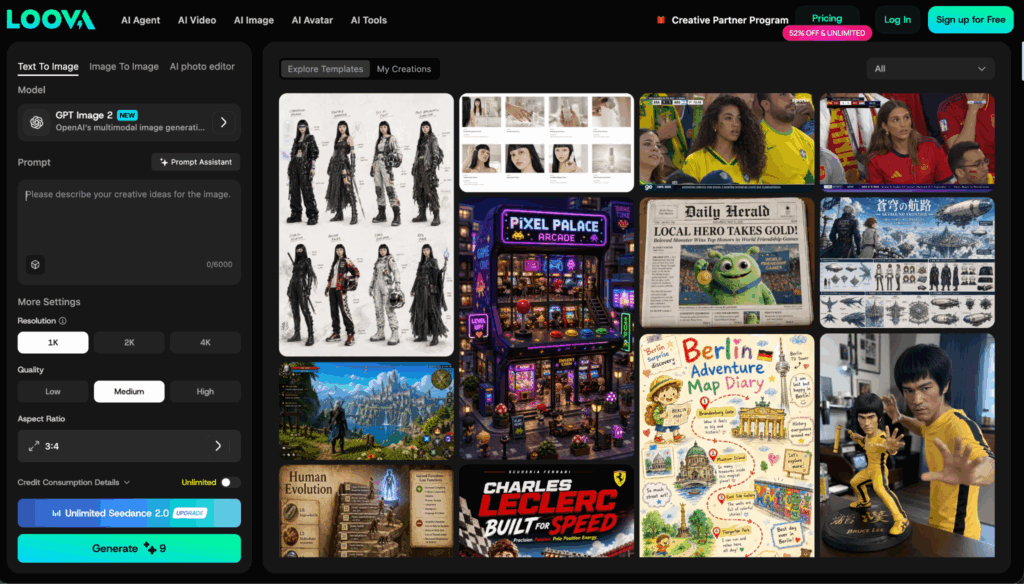Image resolution: width=1024 pixels, height=584 pixels.
Task: Open the Bruce Lee figurine template
Action: tap(907, 446)
